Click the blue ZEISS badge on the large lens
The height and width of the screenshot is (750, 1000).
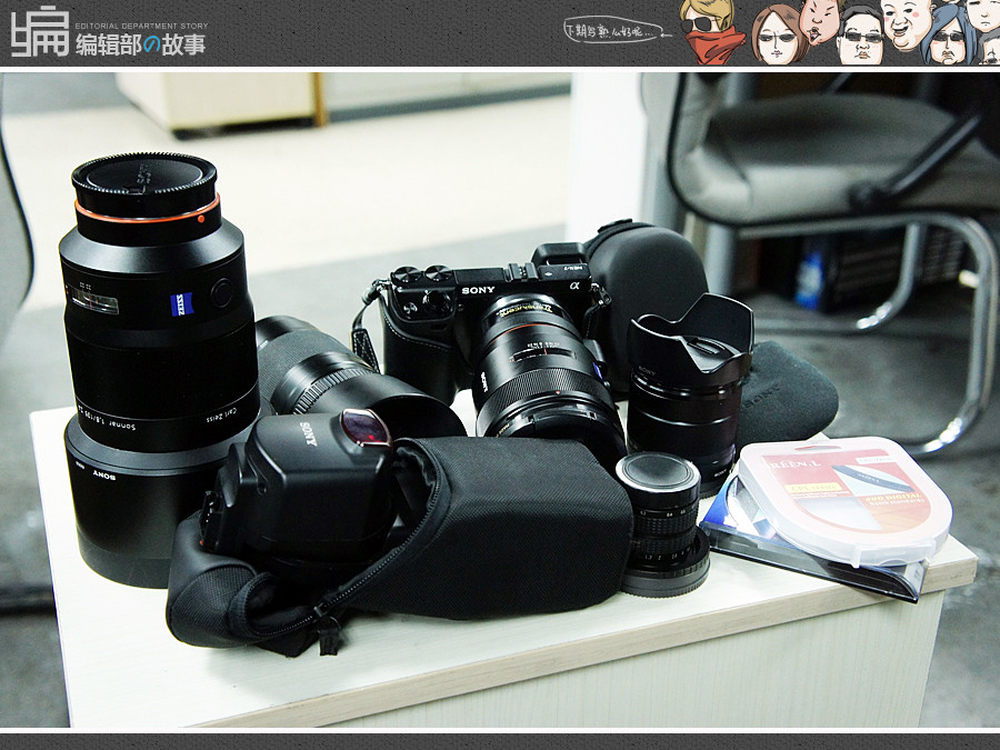[182, 304]
